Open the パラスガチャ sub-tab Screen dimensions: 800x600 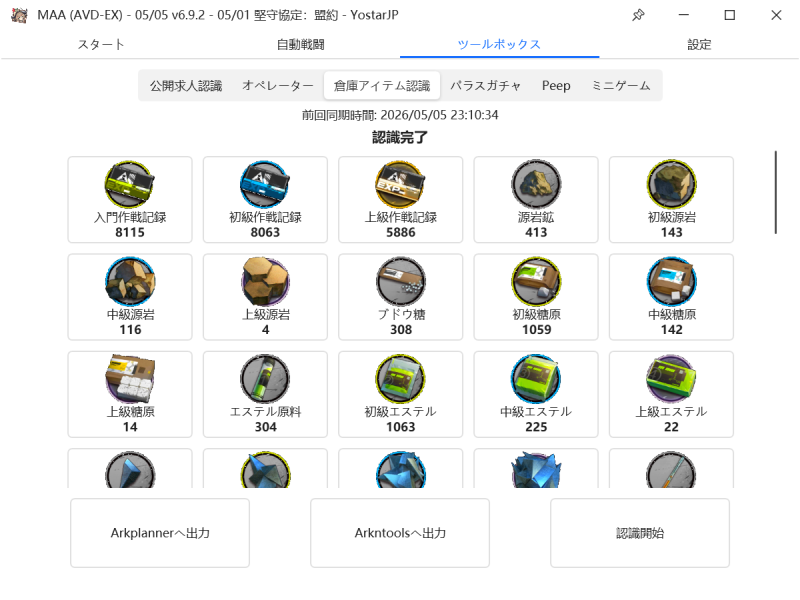pos(485,85)
